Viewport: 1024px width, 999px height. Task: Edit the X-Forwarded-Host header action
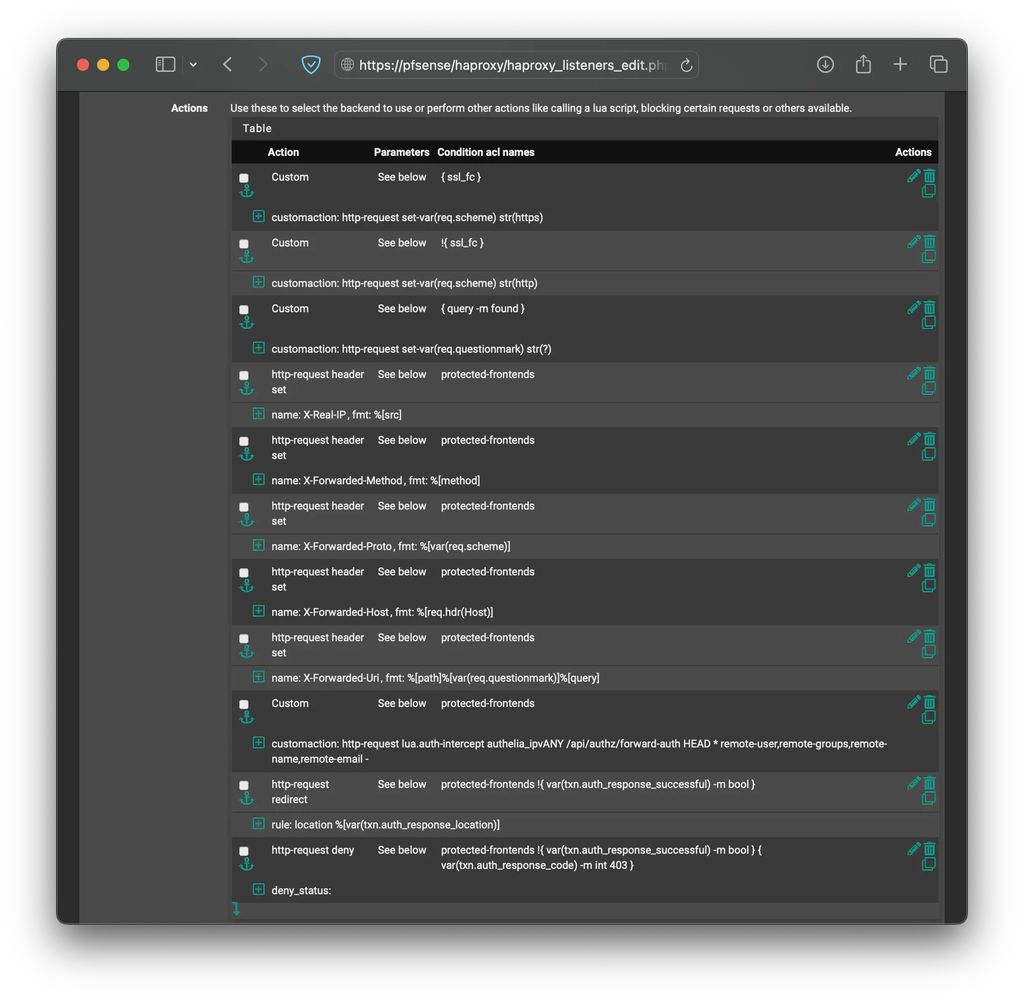click(913, 569)
